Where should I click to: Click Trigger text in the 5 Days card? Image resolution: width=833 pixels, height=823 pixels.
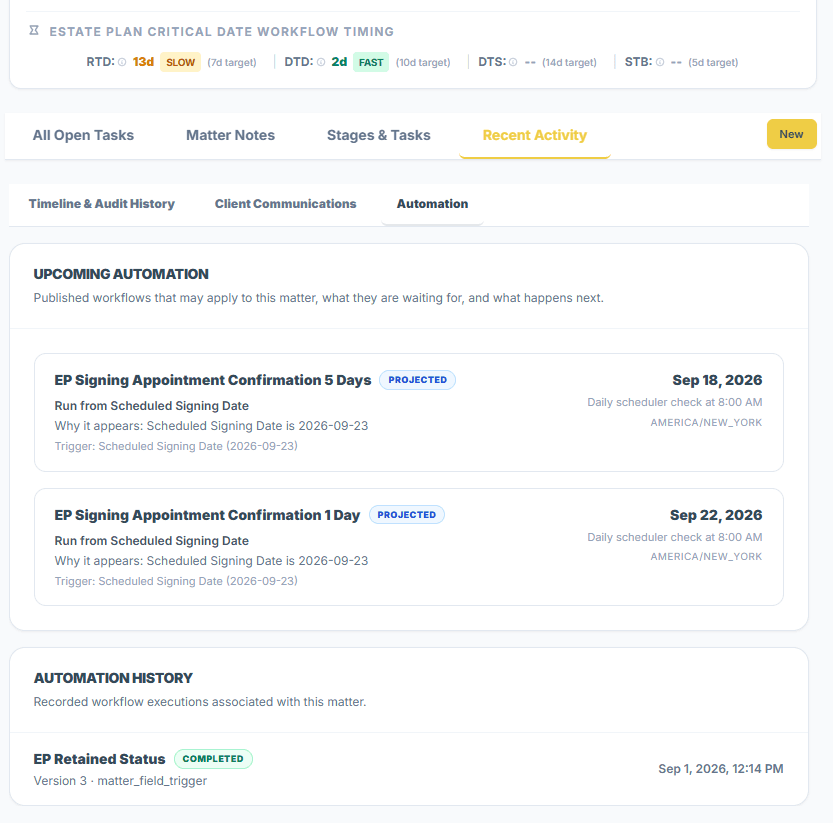pos(176,446)
